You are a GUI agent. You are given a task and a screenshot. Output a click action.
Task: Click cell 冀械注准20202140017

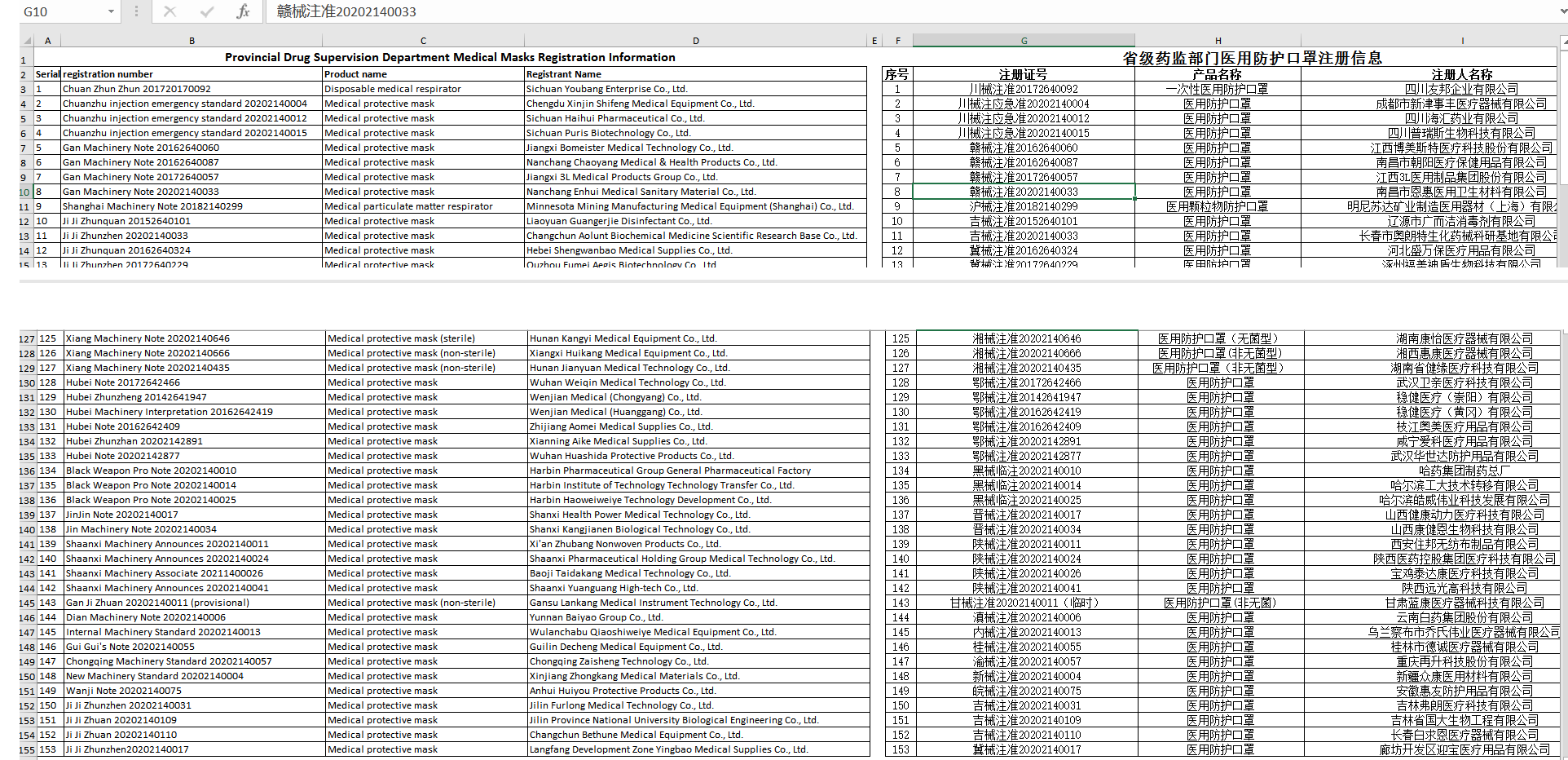[1027, 749]
